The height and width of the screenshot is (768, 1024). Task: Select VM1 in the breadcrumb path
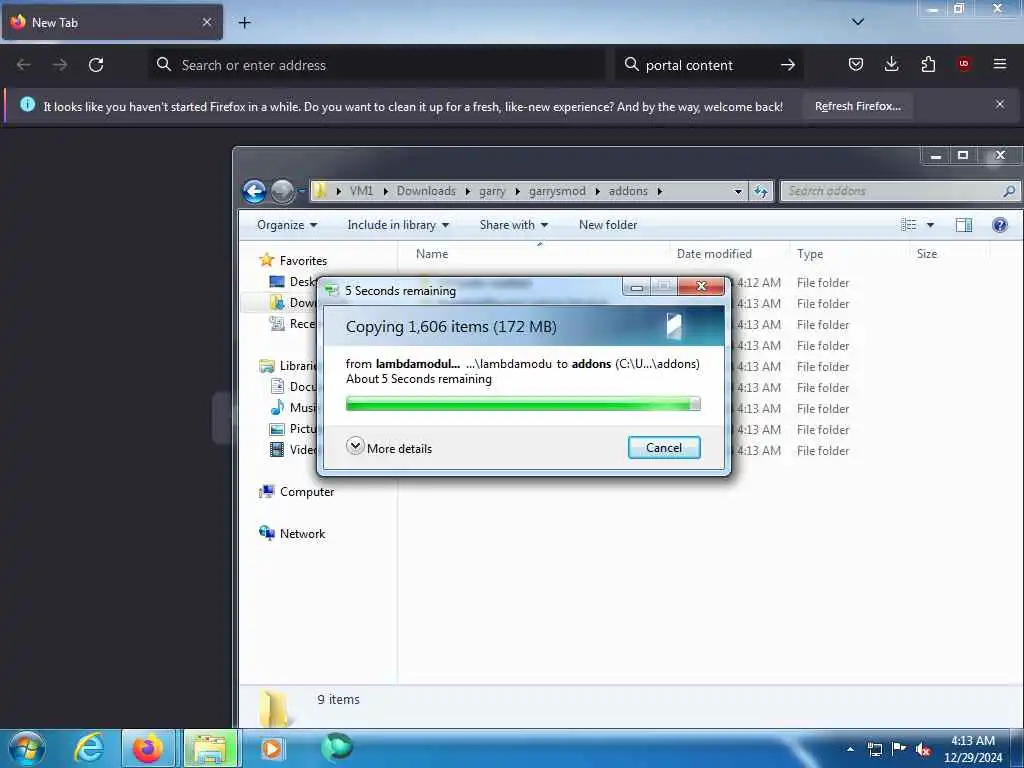pos(361,191)
